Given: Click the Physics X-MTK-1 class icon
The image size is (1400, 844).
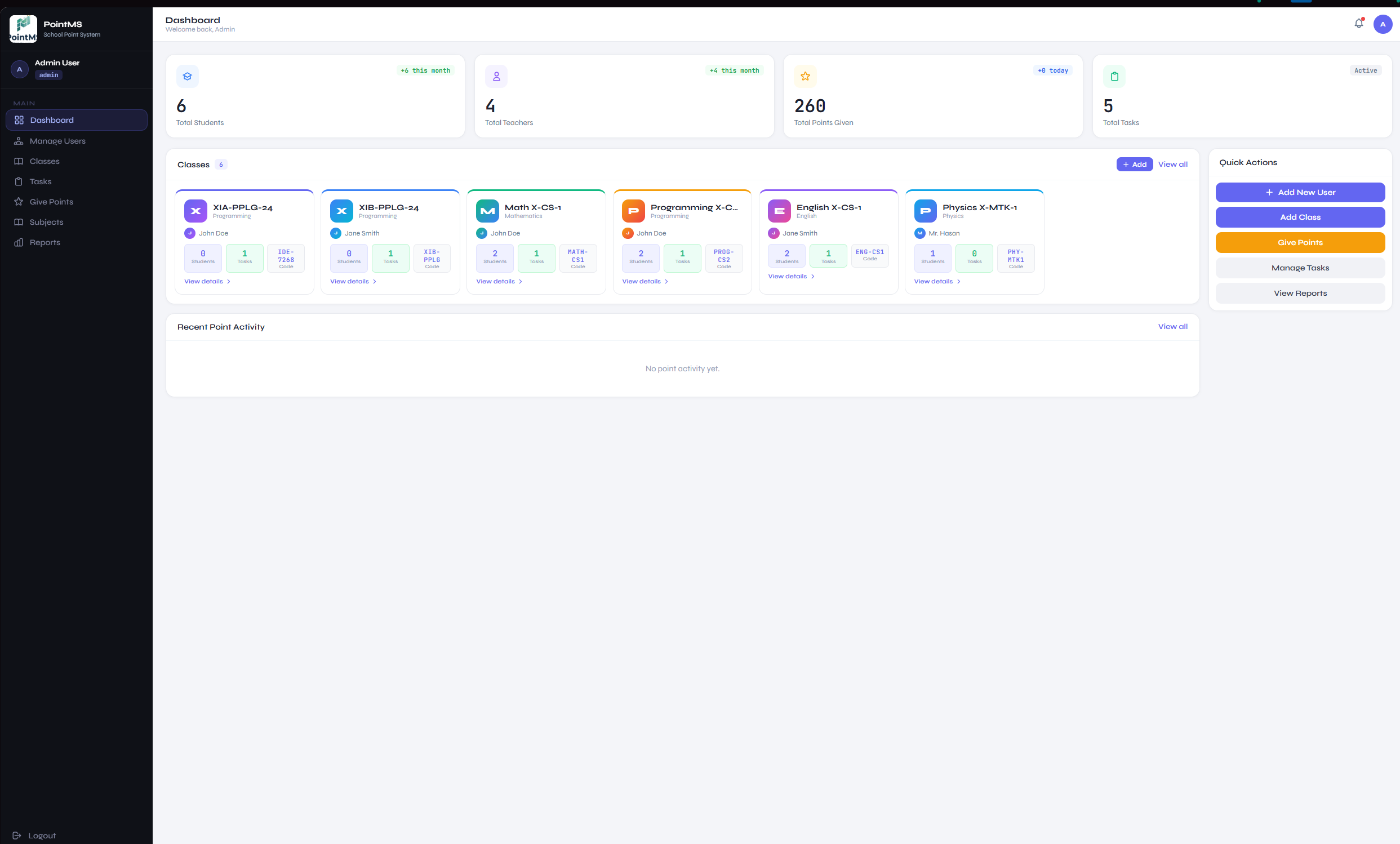Looking at the screenshot, I should coord(926,211).
